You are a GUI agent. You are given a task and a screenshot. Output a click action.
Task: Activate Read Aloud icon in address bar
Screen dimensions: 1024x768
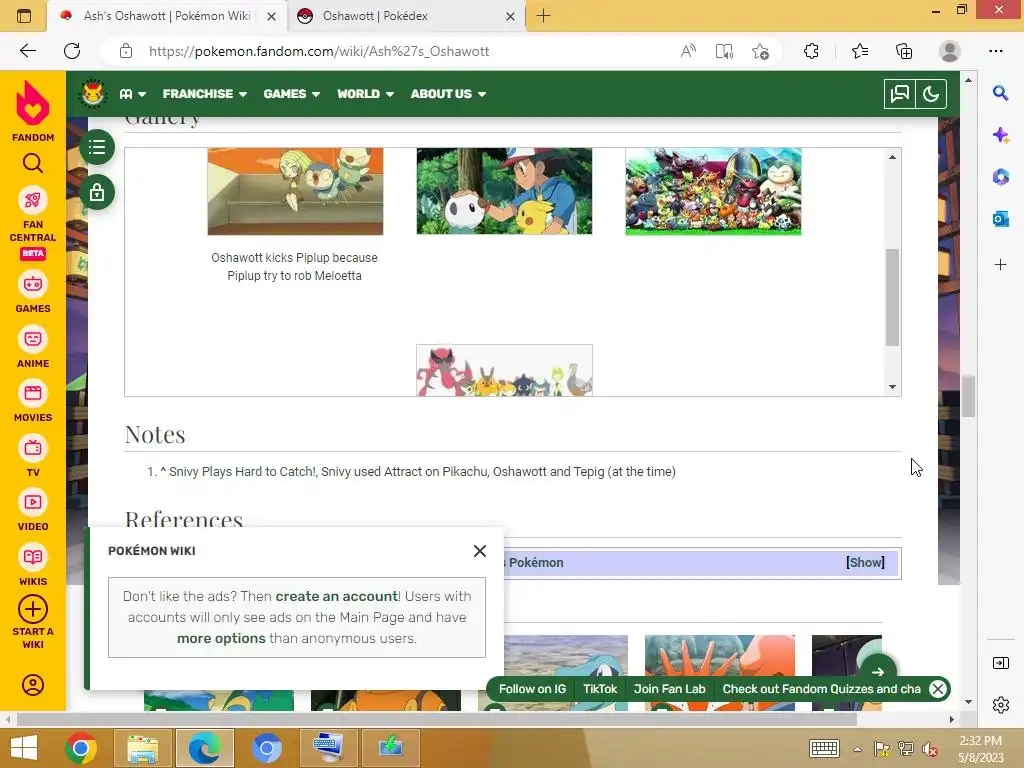[x=688, y=51]
